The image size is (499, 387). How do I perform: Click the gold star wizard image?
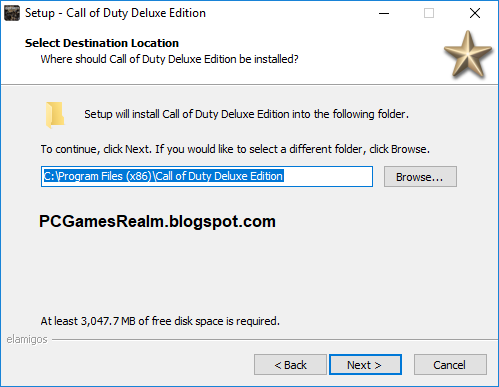pos(468,55)
